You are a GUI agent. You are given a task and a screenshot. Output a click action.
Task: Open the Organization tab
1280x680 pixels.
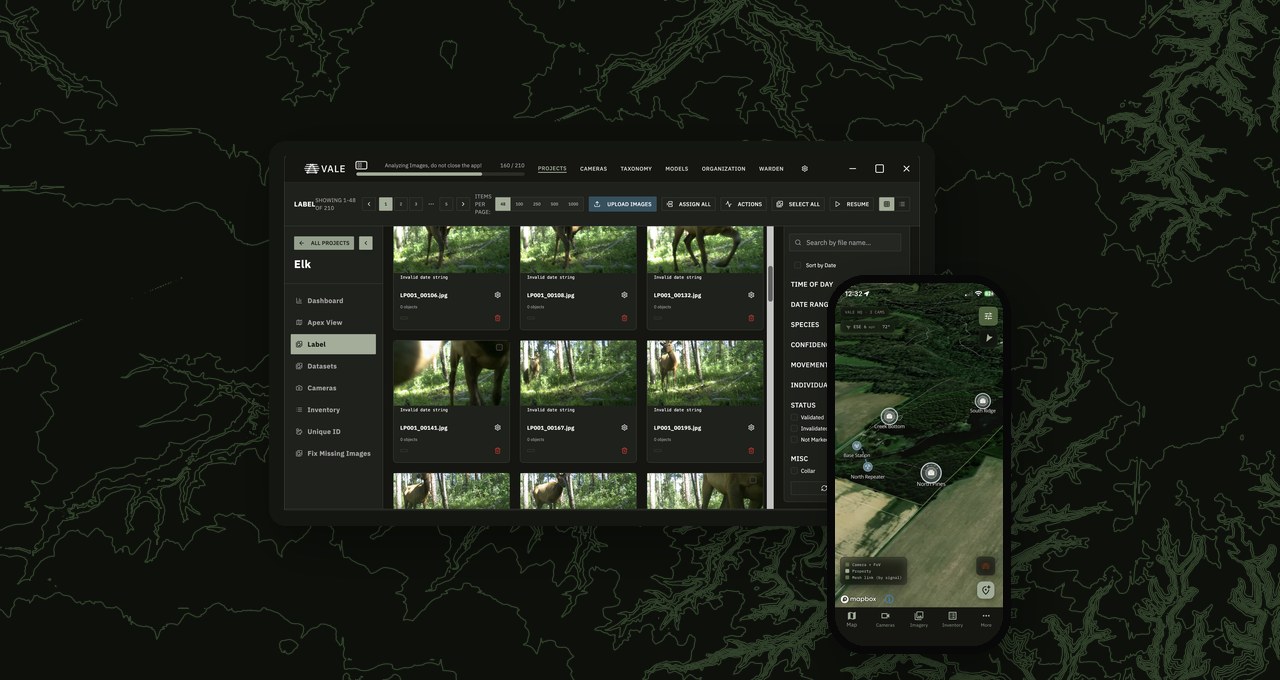723,169
